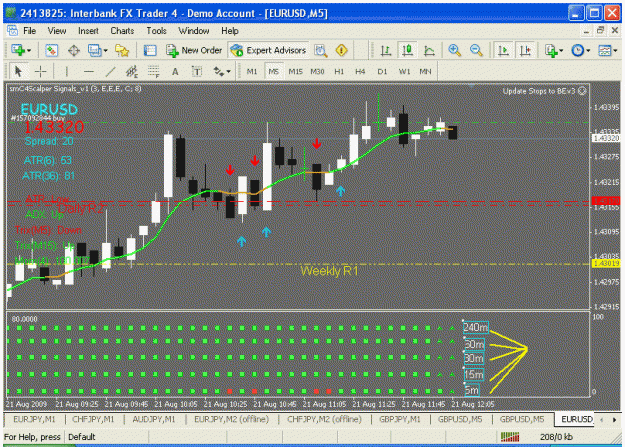Zoom in on the chart

[x=454, y=50]
